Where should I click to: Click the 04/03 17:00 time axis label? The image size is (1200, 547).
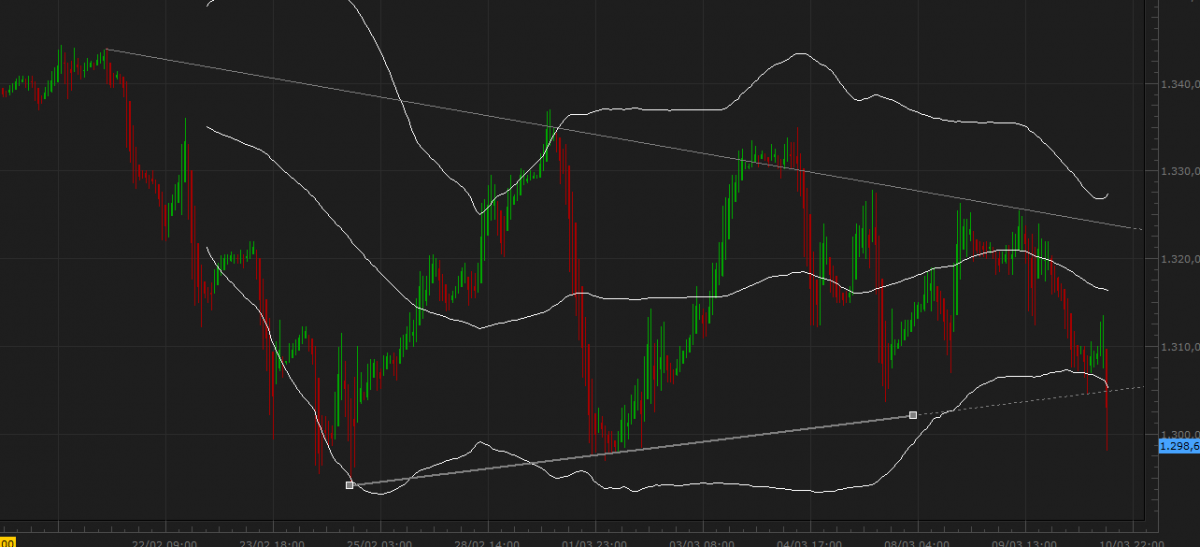pyautogui.click(x=810, y=541)
